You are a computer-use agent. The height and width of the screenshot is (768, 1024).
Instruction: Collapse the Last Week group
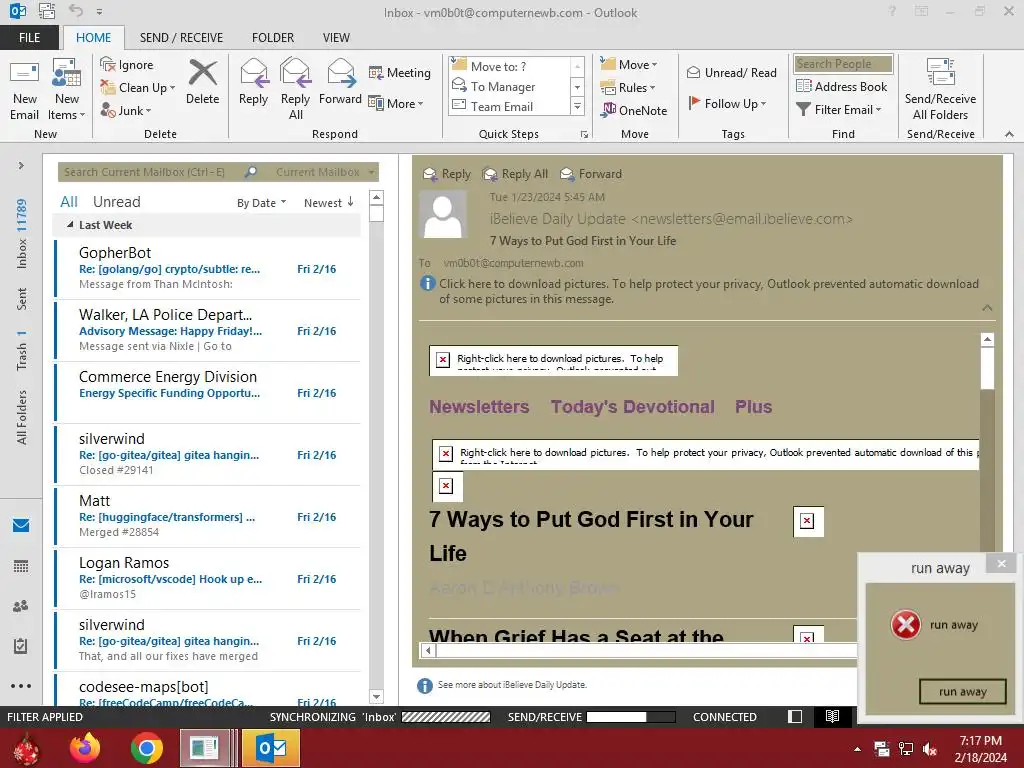70,225
